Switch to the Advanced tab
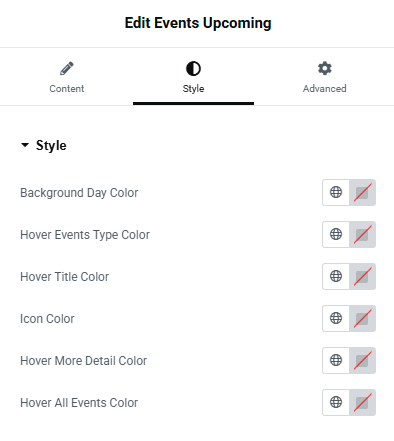 (325, 77)
